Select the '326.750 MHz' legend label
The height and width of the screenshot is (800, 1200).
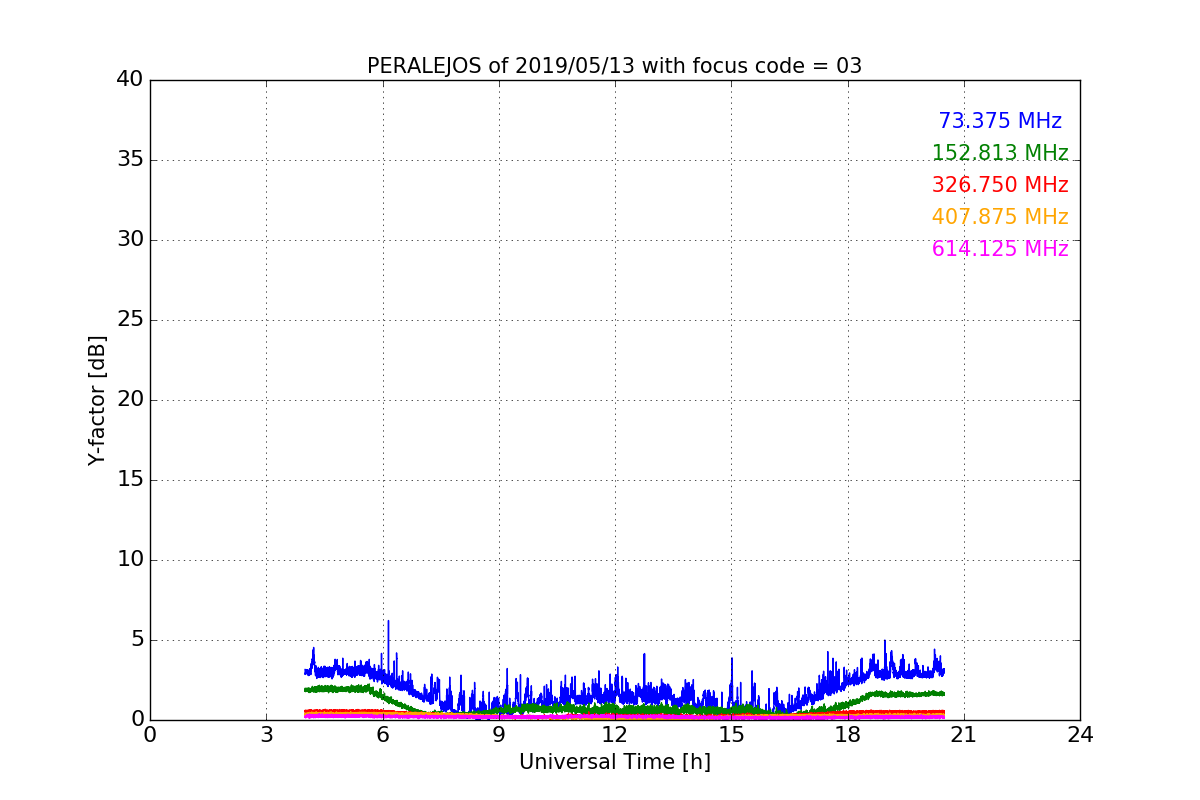coord(1000,185)
